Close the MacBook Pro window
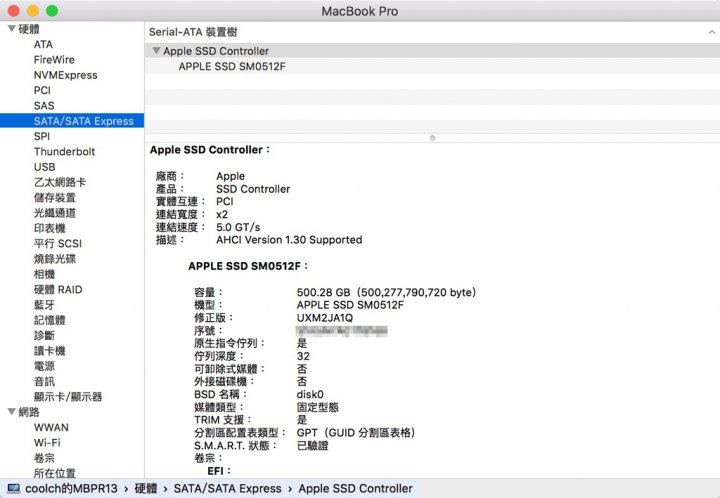Screen dimensions: 720x498 click(x=14, y=11)
